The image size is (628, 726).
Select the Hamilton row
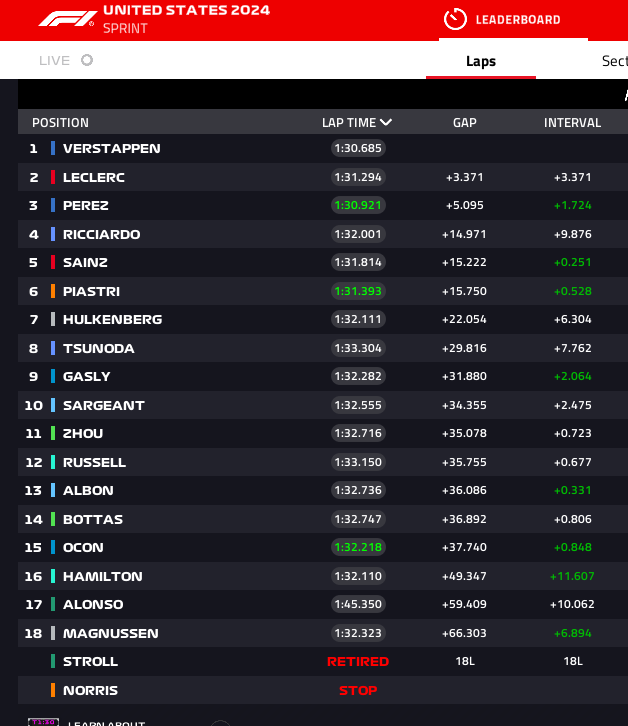[102, 576]
